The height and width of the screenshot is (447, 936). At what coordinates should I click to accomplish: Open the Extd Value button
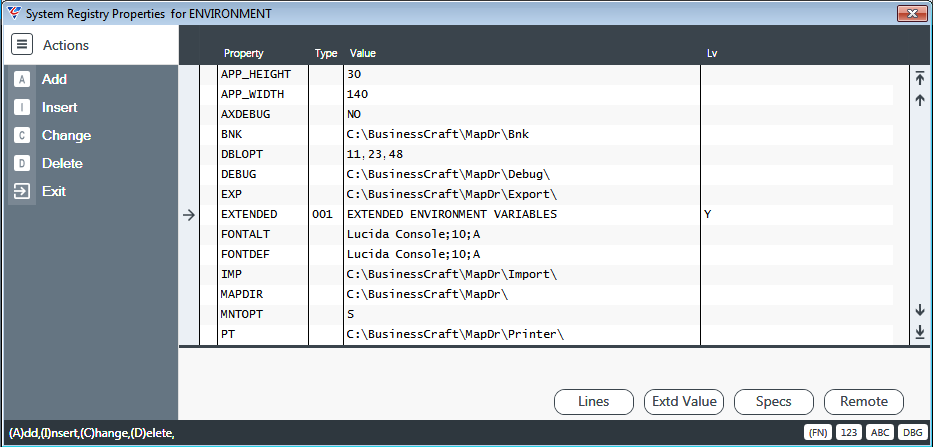click(x=684, y=402)
